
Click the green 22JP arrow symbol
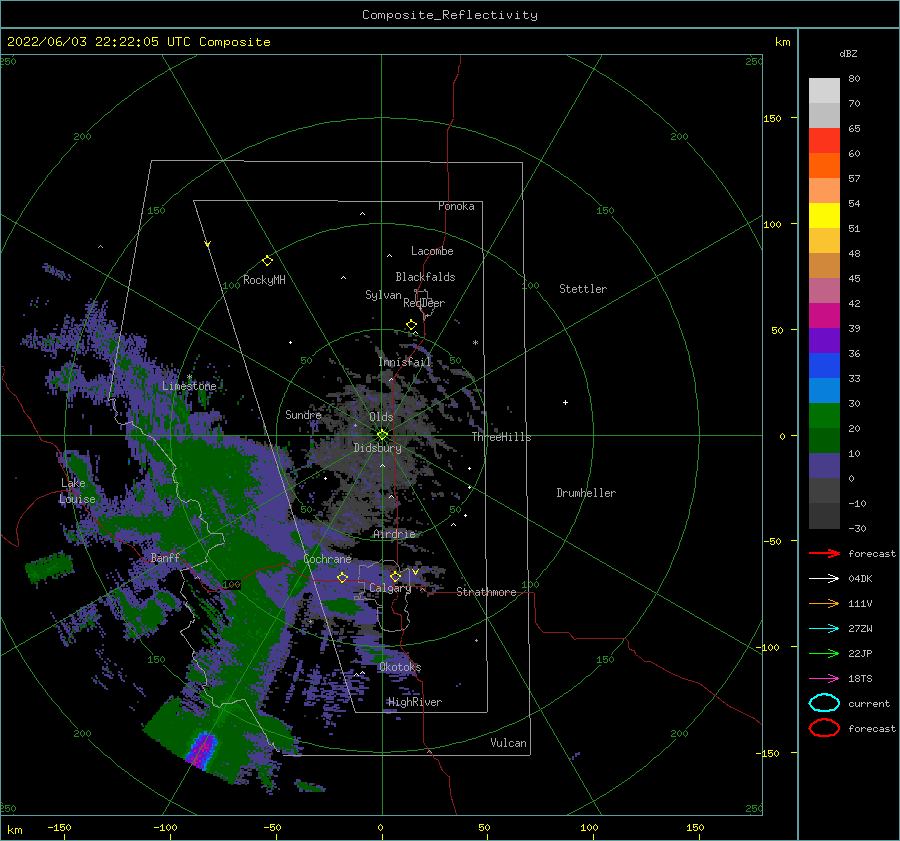pyautogui.click(x=824, y=653)
